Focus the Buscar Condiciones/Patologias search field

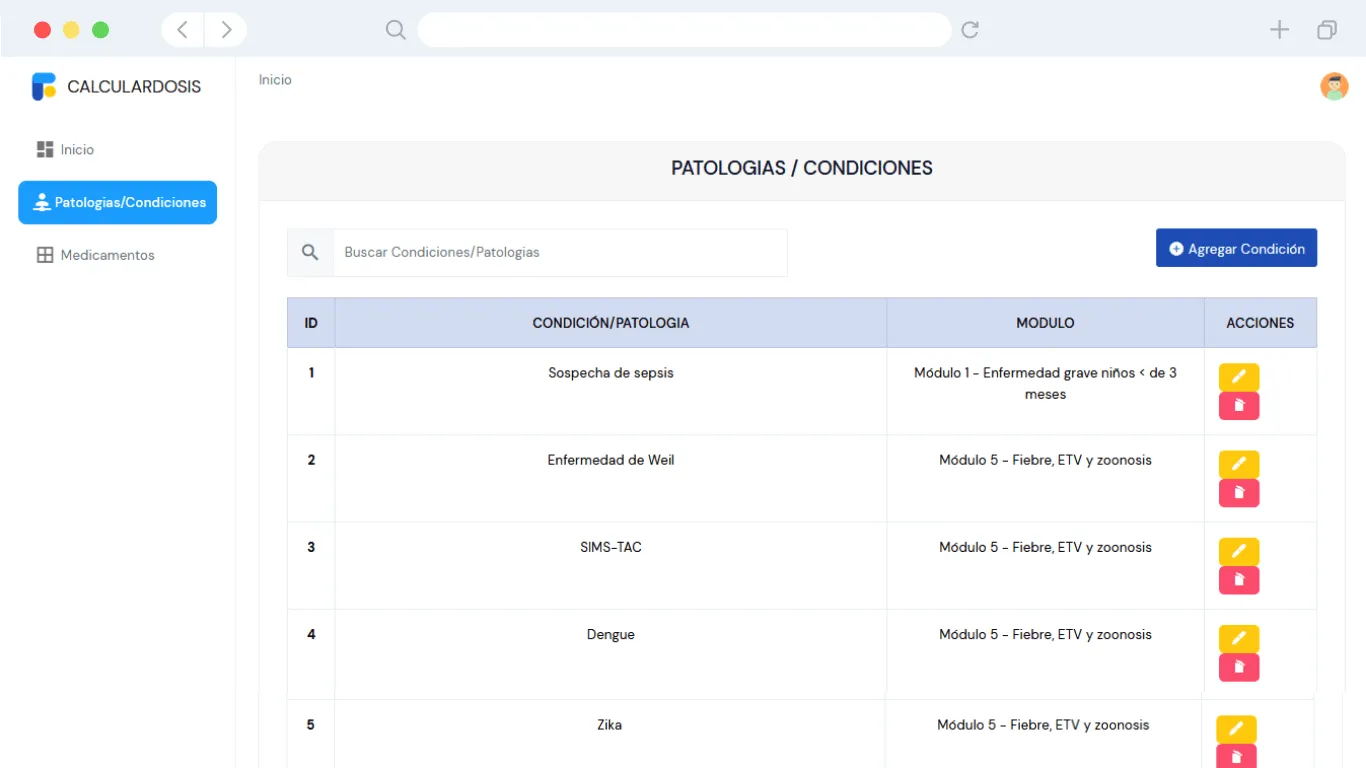[x=560, y=253]
